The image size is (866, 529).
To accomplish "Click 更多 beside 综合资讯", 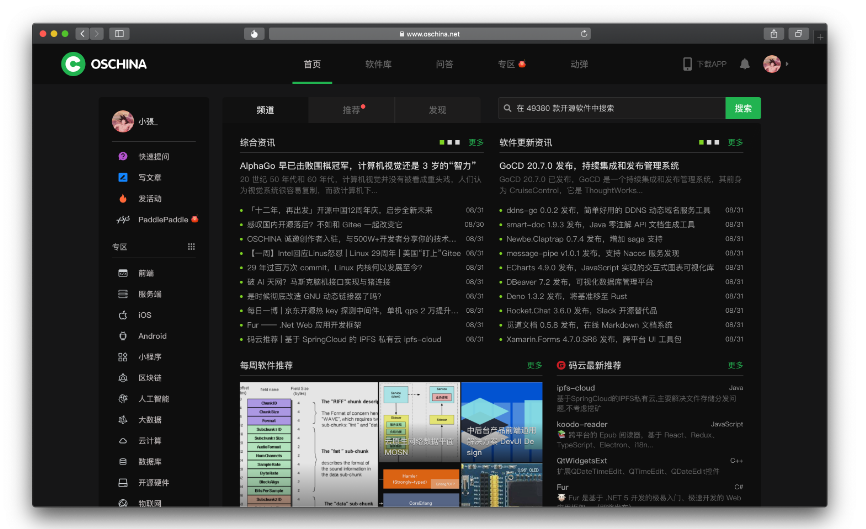I will pyautogui.click(x=476, y=142).
